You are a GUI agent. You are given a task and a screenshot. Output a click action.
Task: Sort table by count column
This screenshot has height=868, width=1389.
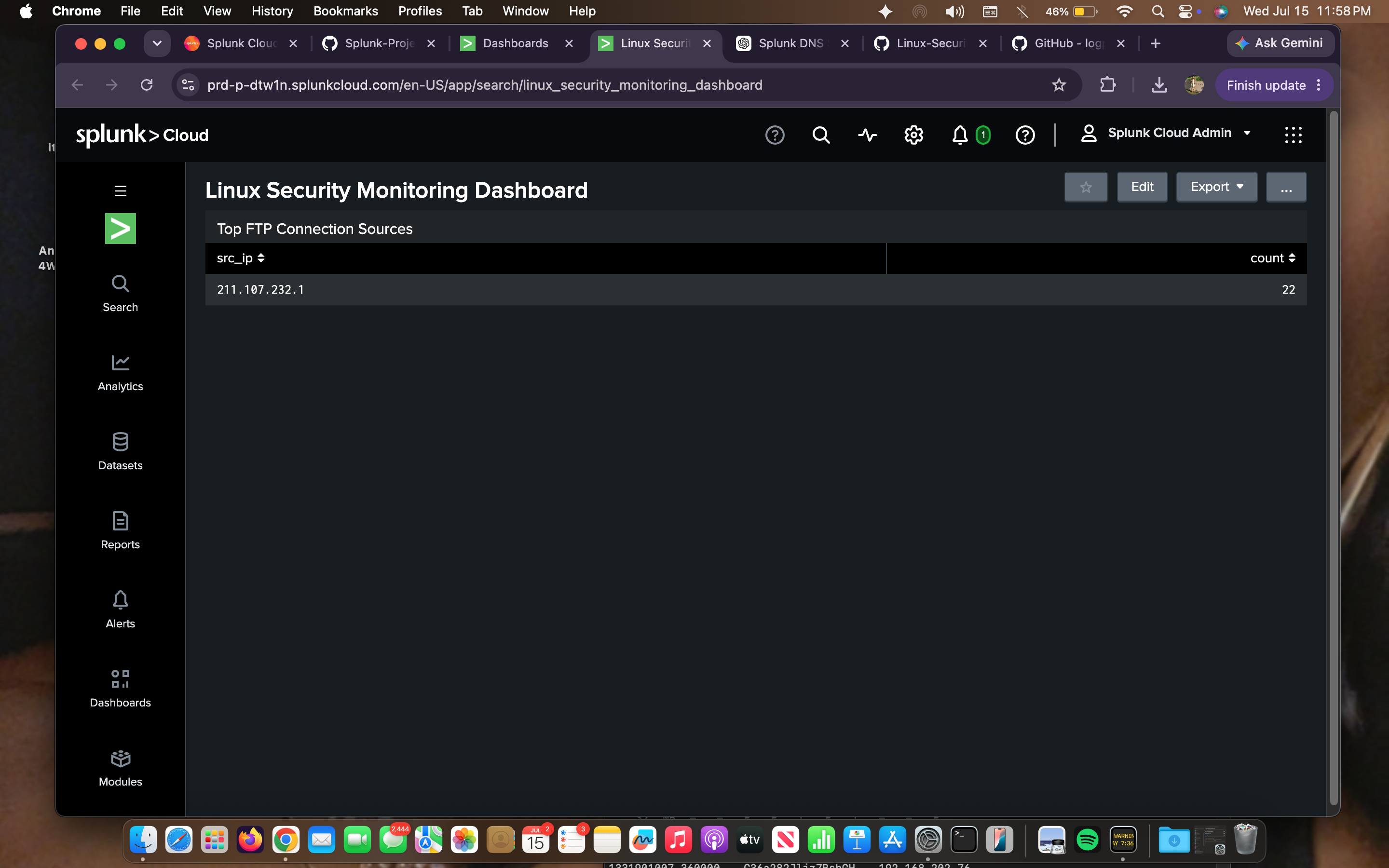coord(1272,258)
